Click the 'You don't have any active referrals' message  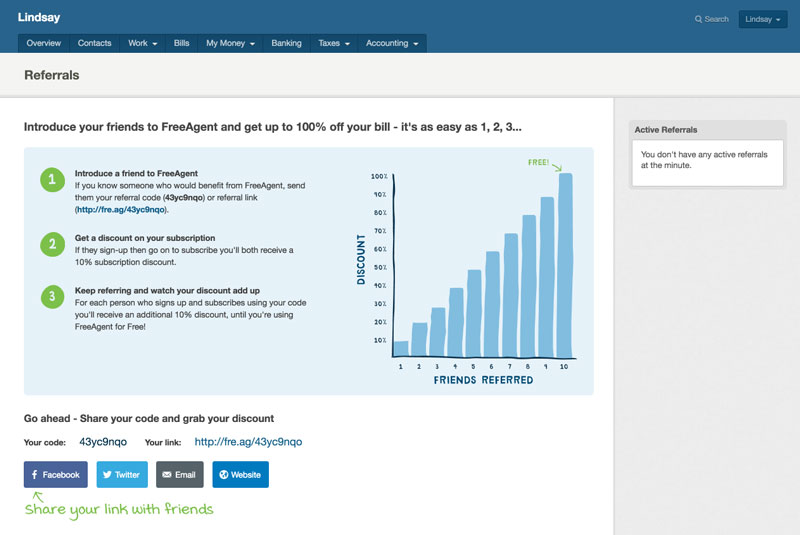click(x=704, y=160)
